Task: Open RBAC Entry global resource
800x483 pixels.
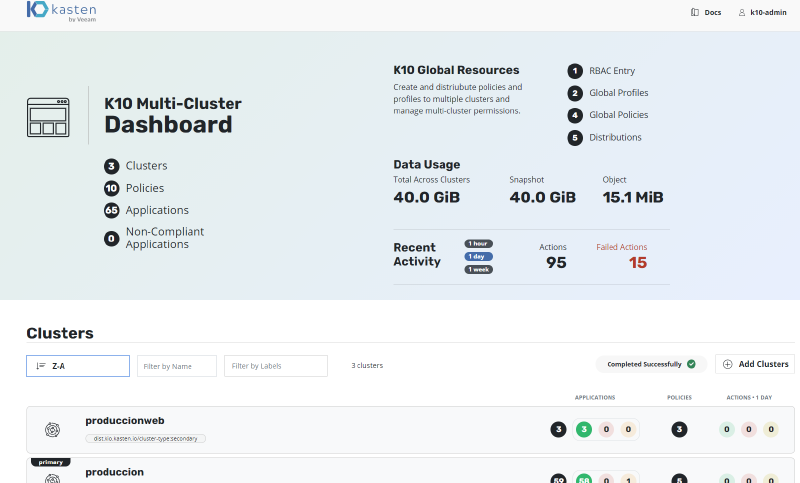Action: click(x=612, y=71)
